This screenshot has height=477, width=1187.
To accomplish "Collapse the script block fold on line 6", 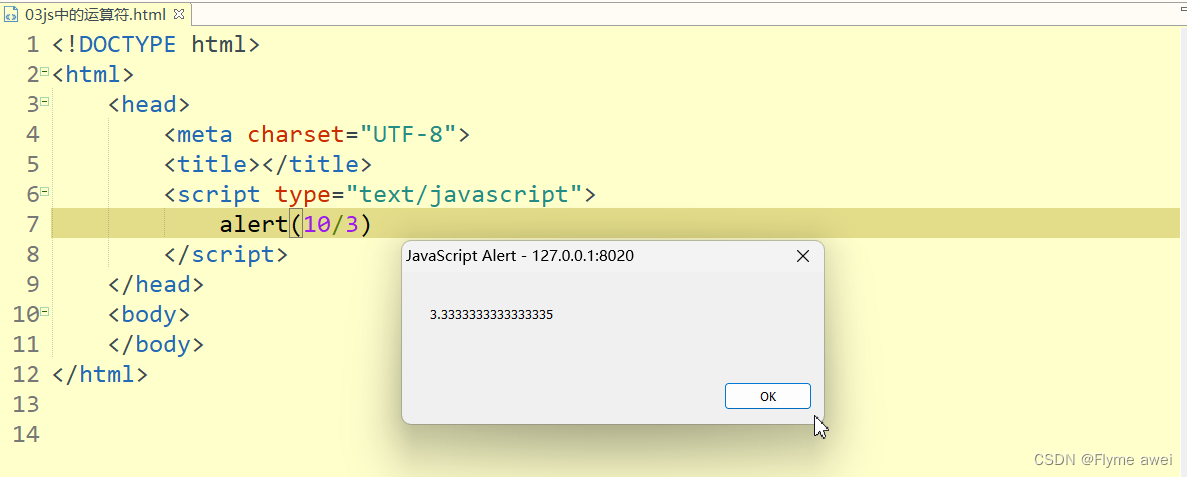I will tap(44, 191).
